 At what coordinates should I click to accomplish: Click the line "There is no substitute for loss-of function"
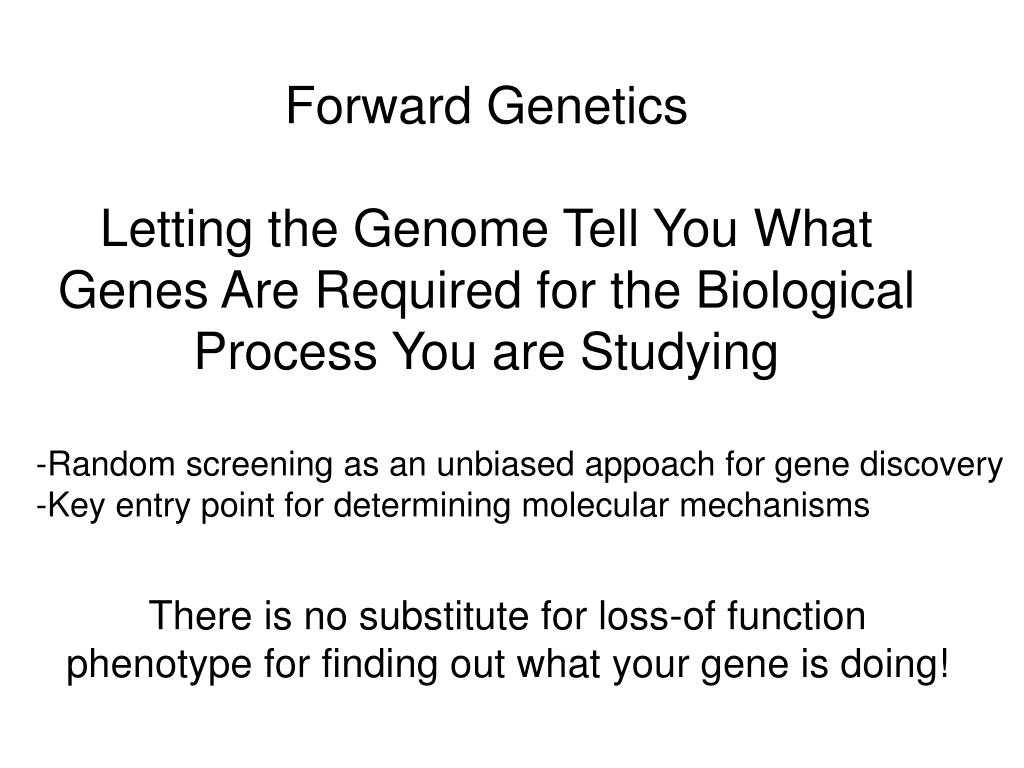507,615
